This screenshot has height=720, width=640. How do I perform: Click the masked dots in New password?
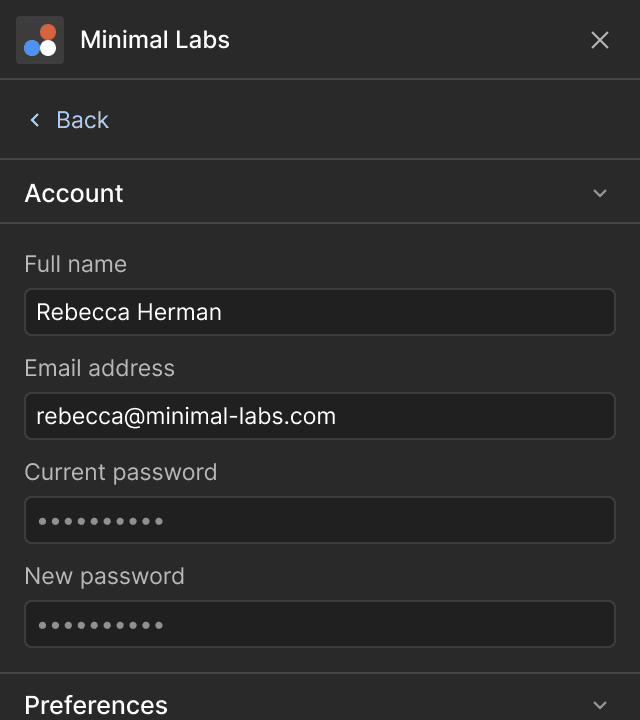(x=100, y=625)
